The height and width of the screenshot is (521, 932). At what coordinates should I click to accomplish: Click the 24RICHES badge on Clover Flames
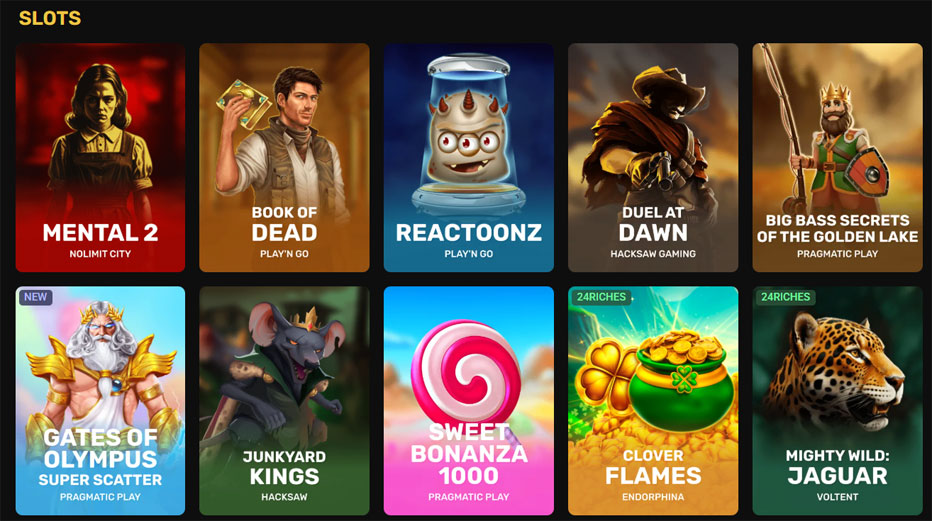601,297
